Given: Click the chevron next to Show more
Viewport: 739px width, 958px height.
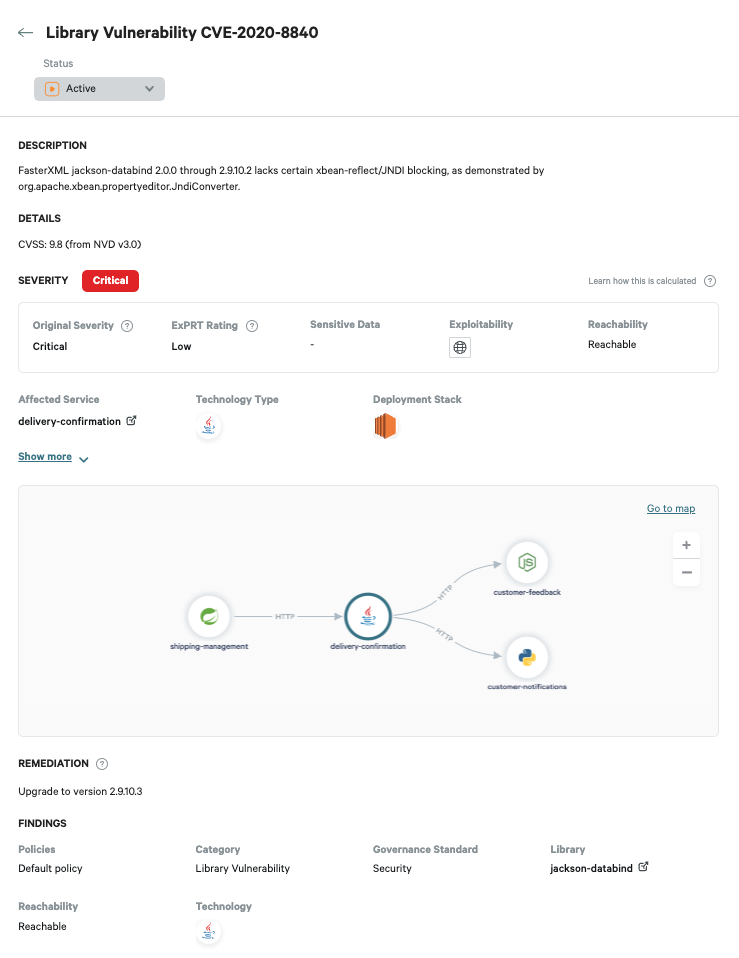Looking at the screenshot, I should click(x=84, y=459).
